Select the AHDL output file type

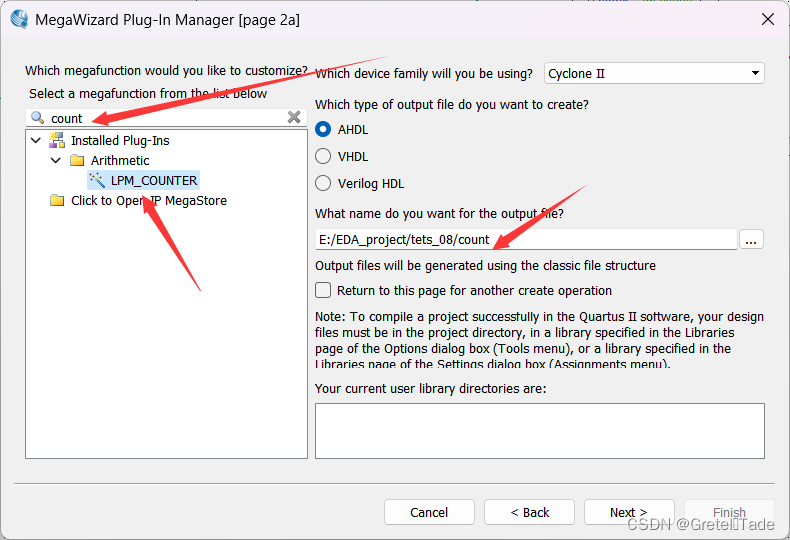tap(323, 129)
